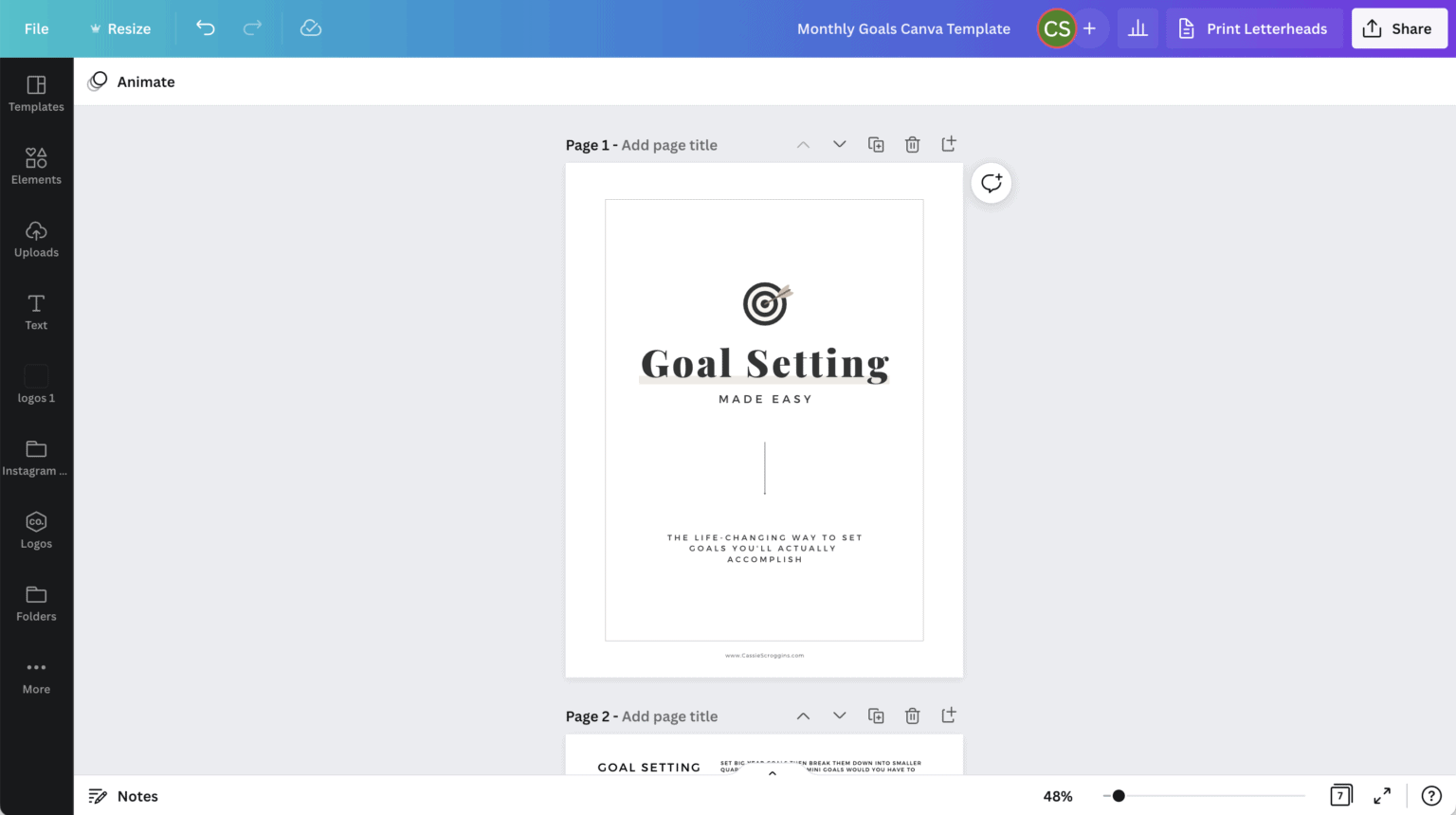
Task: Click the Share button
Action: 1399,28
